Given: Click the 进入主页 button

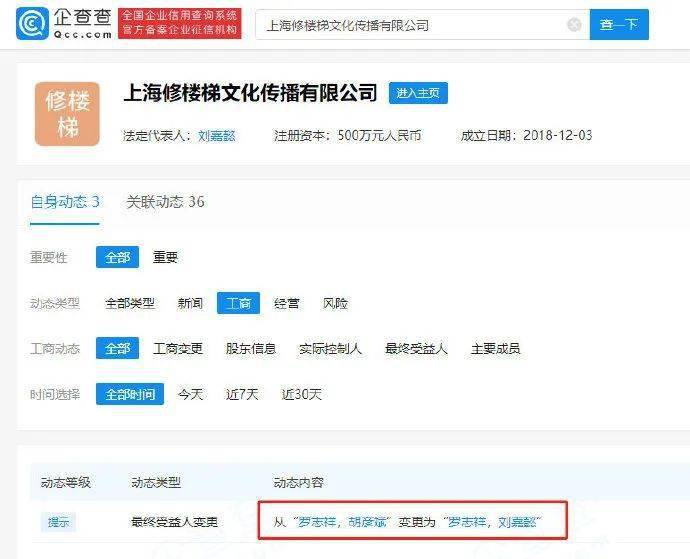Looking at the screenshot, I should click(x=418, y=93).
